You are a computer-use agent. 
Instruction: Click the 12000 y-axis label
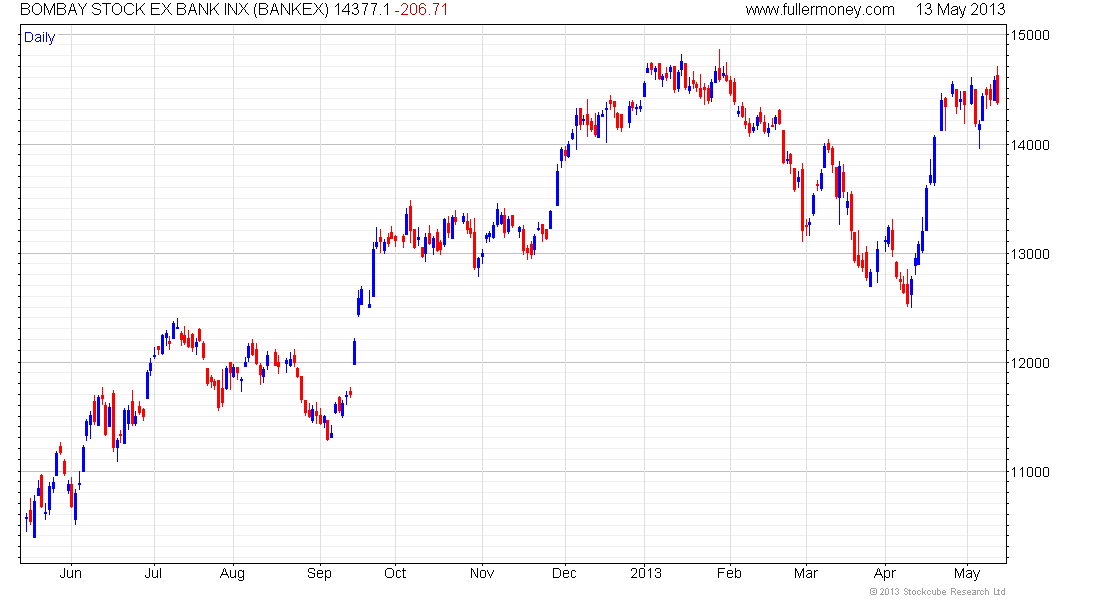point(1030,363)
